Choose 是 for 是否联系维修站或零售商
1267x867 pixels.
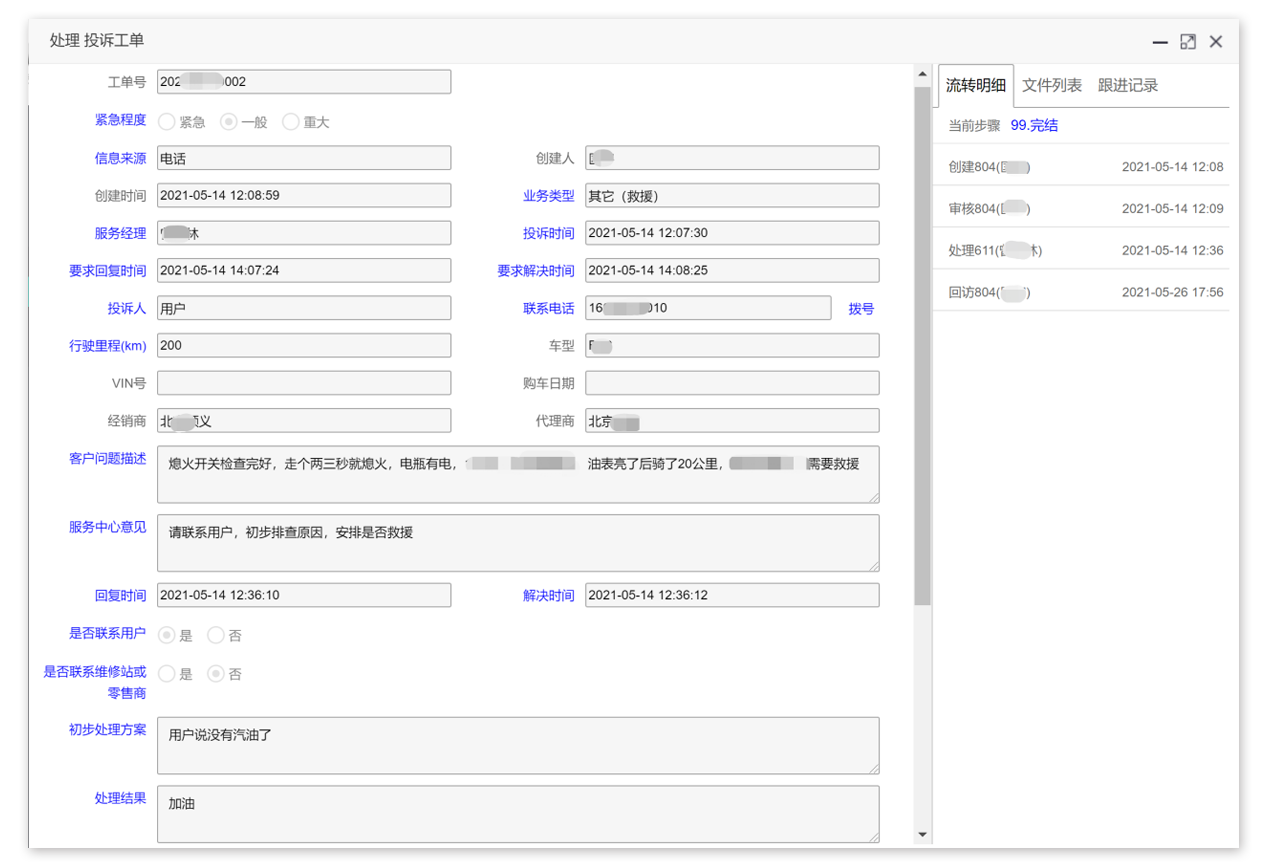coord(167,674)
